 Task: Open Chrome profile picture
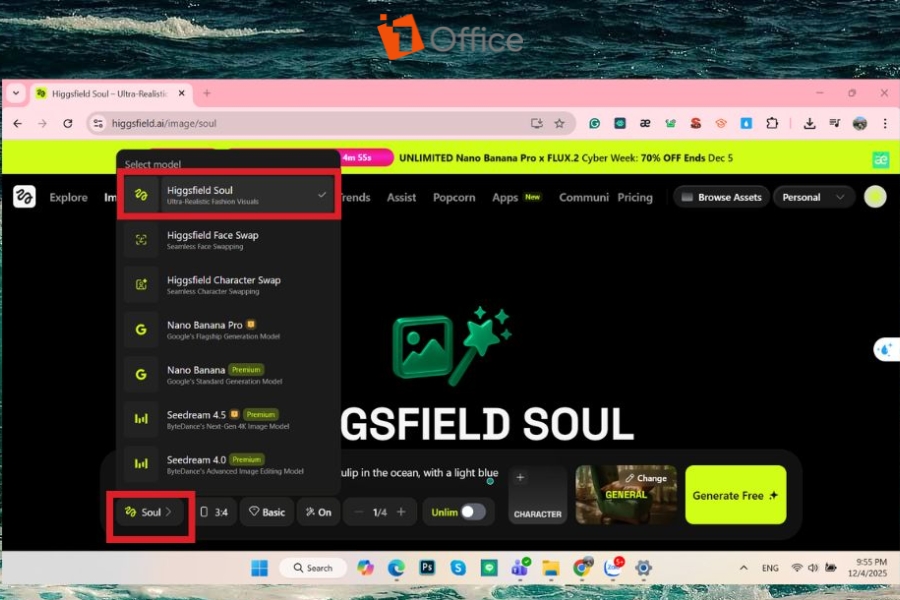[860, 123]
